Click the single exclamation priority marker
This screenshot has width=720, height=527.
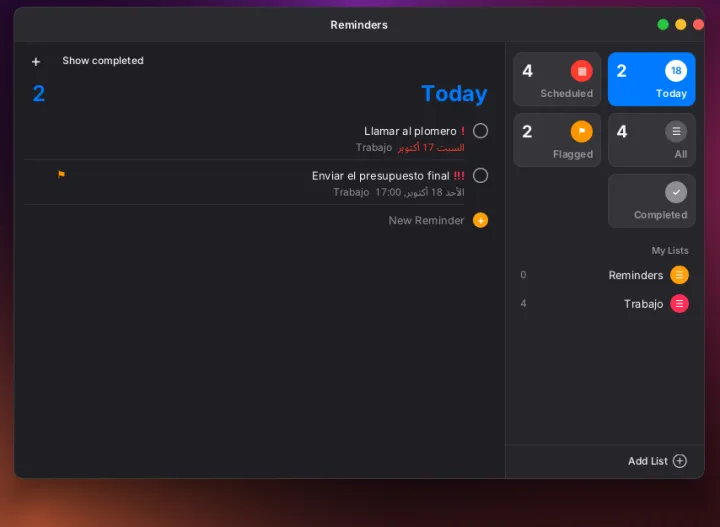click(463, 131)
